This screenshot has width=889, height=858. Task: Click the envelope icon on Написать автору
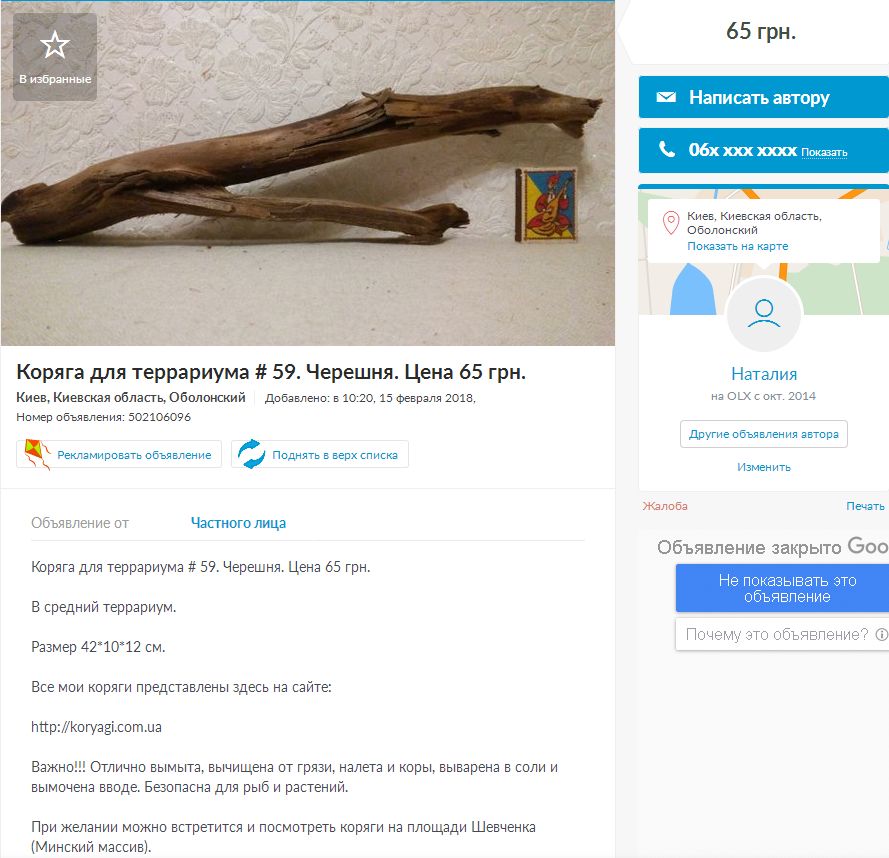point(666,97)
